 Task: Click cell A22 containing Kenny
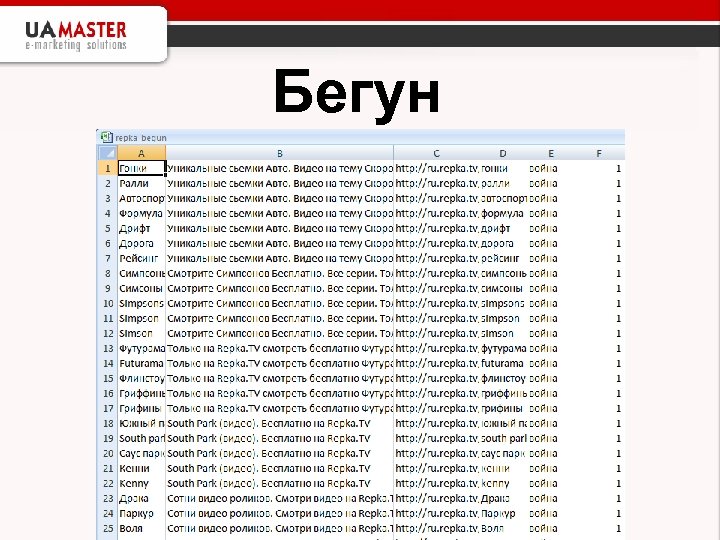pos(141,484)
